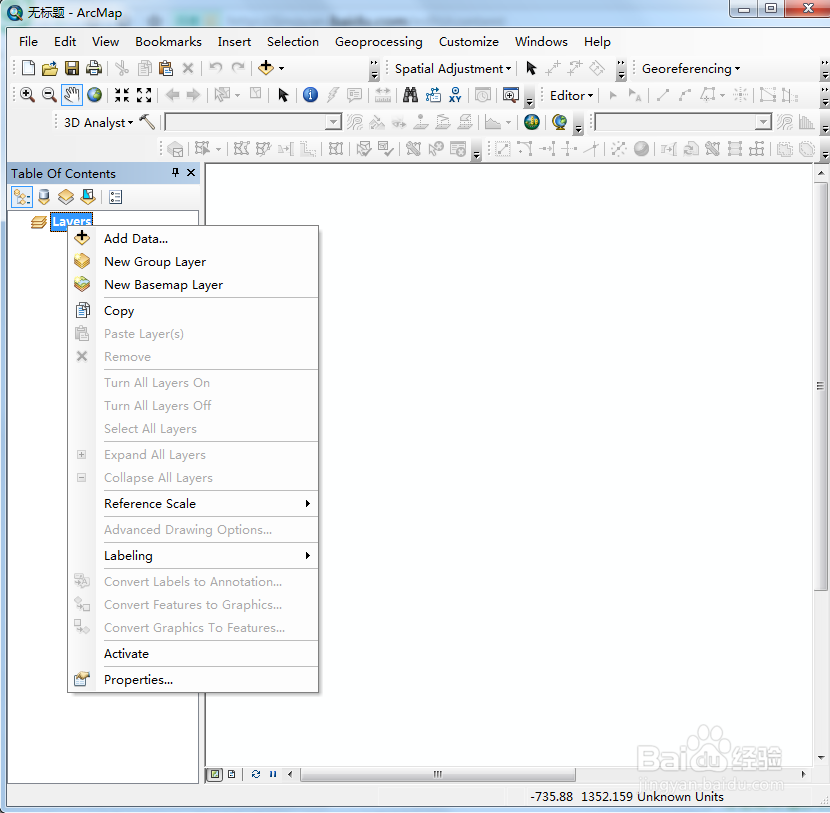
Task: Open the 3D Analyst dropdown menu
Action: point(98,123)
